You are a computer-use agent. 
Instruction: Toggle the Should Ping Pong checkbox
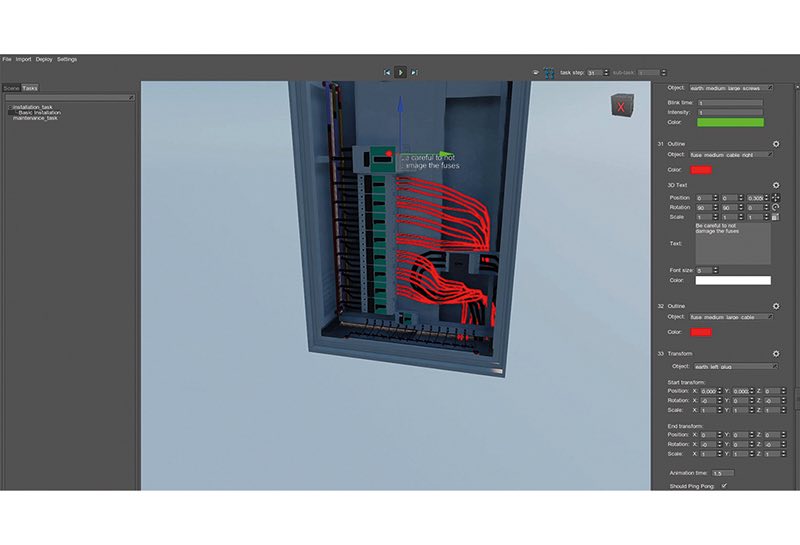(724, 486)
